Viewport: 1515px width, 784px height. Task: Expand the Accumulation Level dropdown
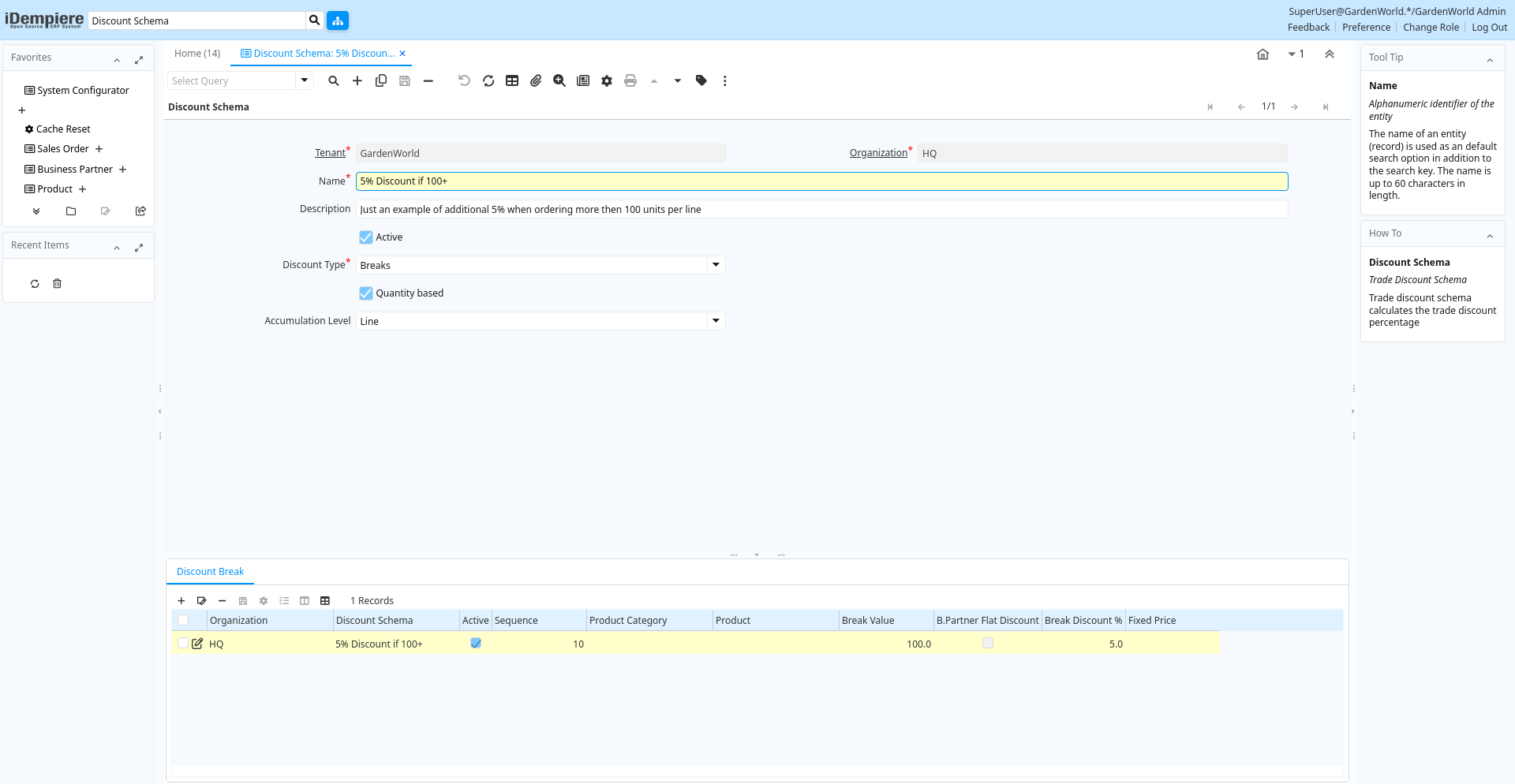tap(716, 321)
